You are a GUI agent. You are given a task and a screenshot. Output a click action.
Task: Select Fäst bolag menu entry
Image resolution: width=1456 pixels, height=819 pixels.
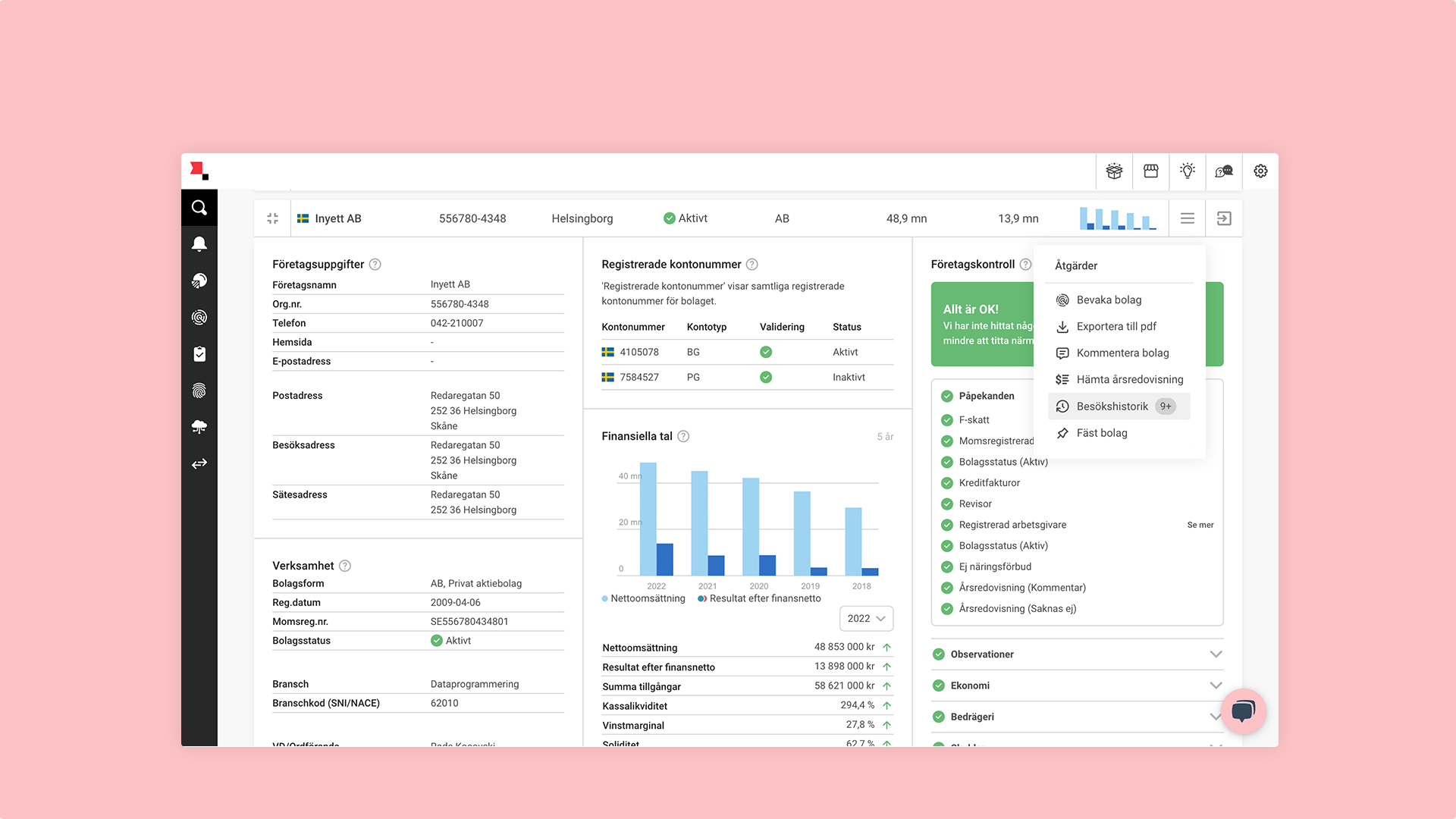(1119, 433)
